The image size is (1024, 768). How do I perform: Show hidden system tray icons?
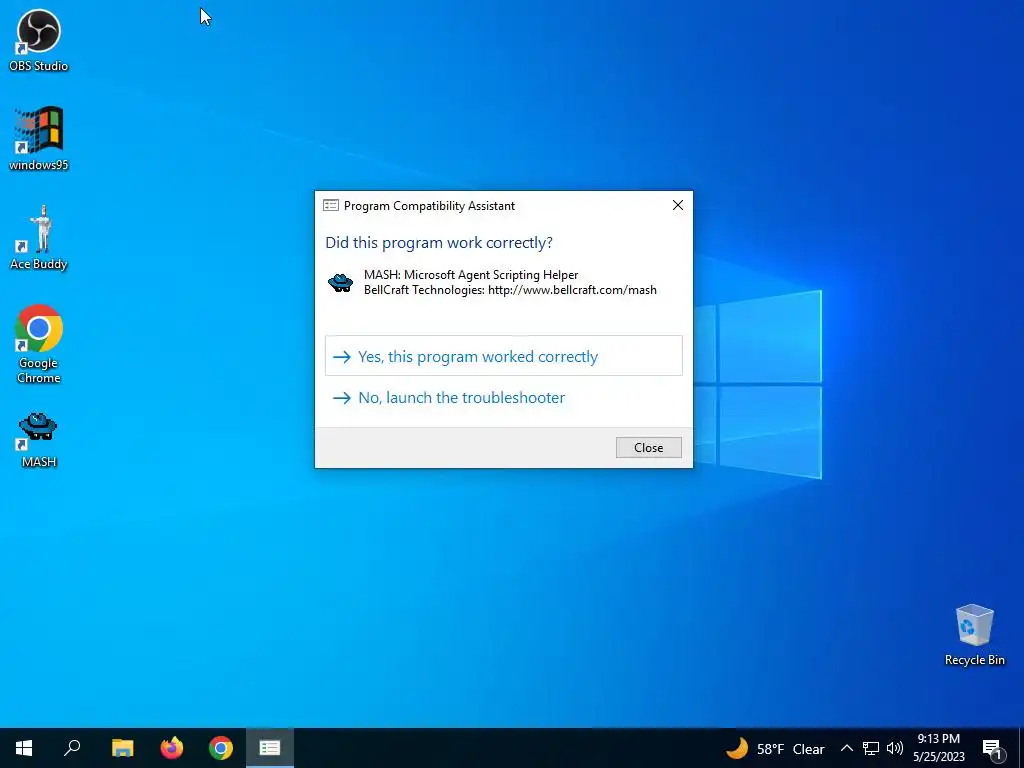click(846, 748)
